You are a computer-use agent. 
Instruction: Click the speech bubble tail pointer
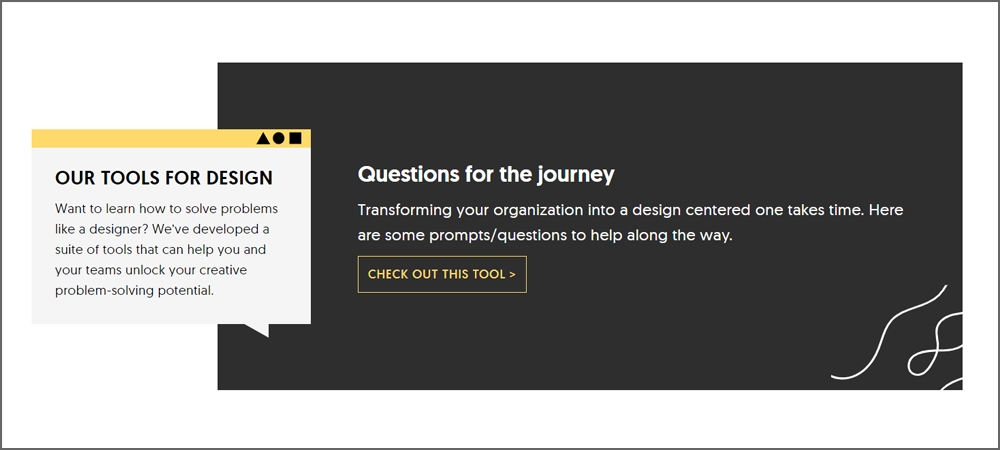point(258,330)
